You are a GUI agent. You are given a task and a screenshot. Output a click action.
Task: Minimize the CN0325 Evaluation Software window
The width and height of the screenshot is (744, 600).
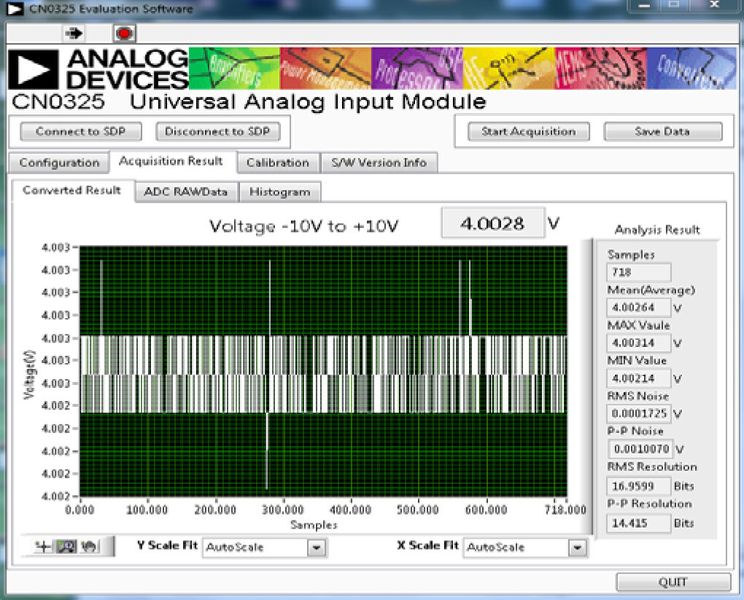(644, 5)
